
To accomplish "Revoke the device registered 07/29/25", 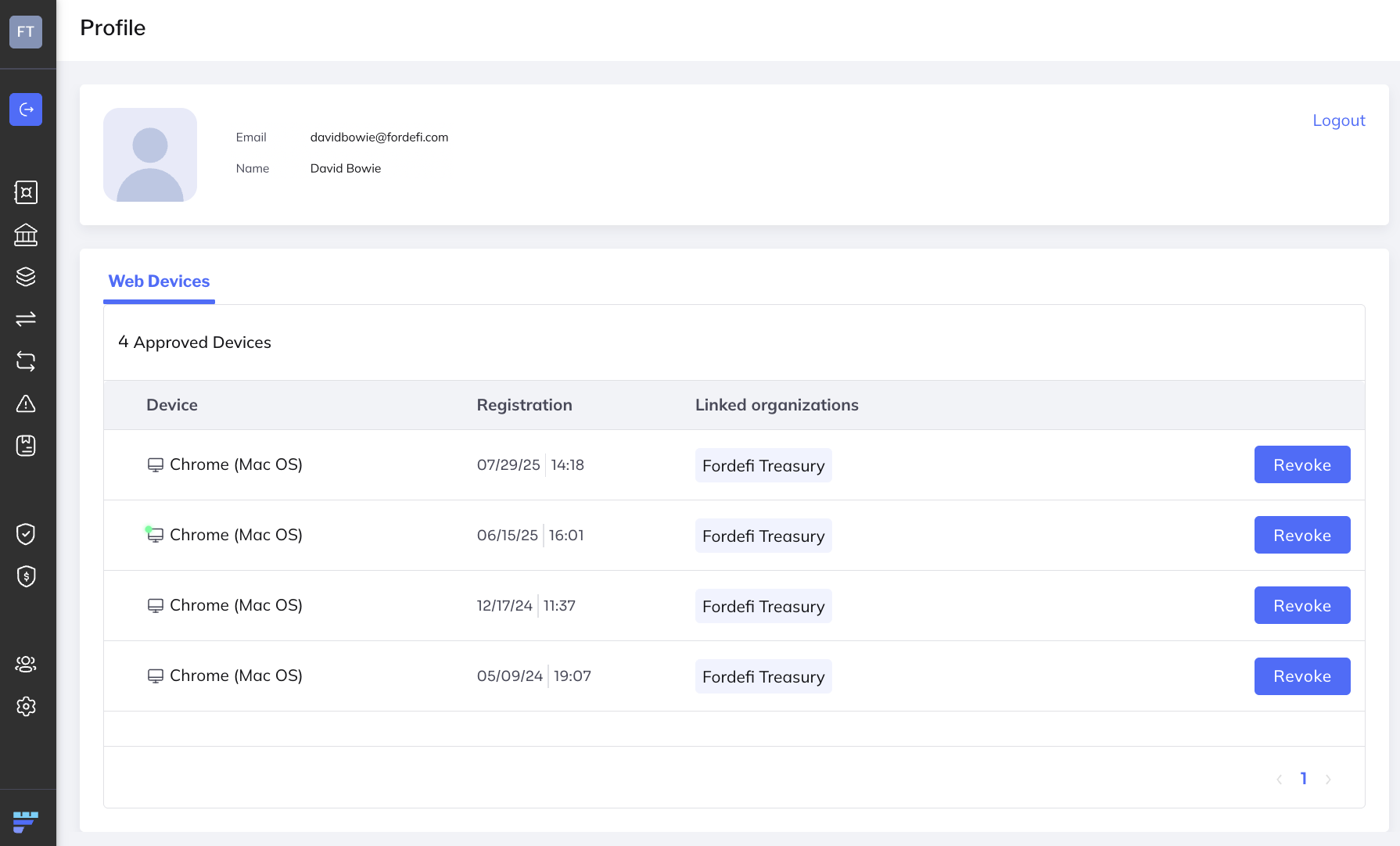I will click(1301, 465).
